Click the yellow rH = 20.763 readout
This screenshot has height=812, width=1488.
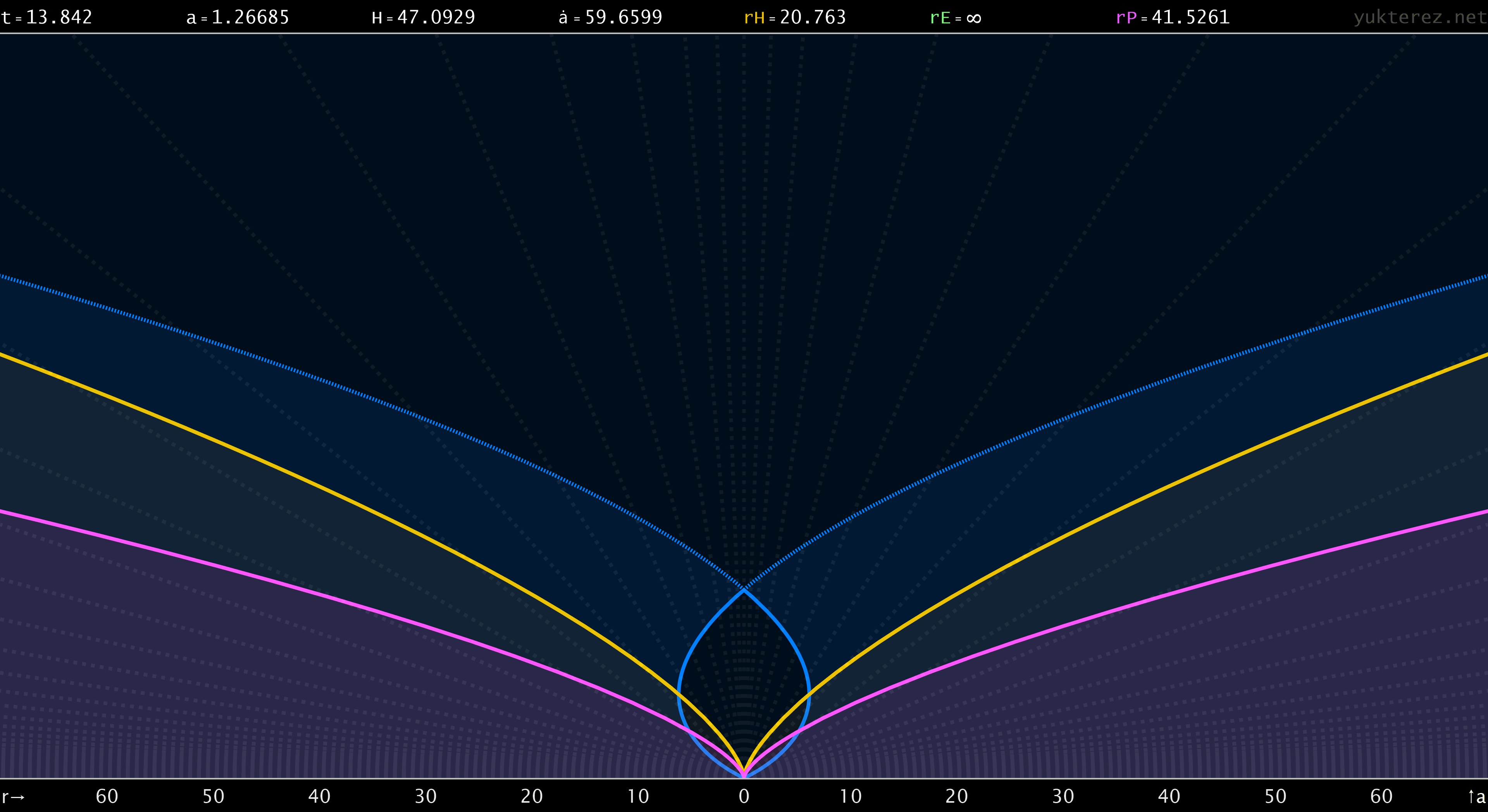[x=795, y=17]
